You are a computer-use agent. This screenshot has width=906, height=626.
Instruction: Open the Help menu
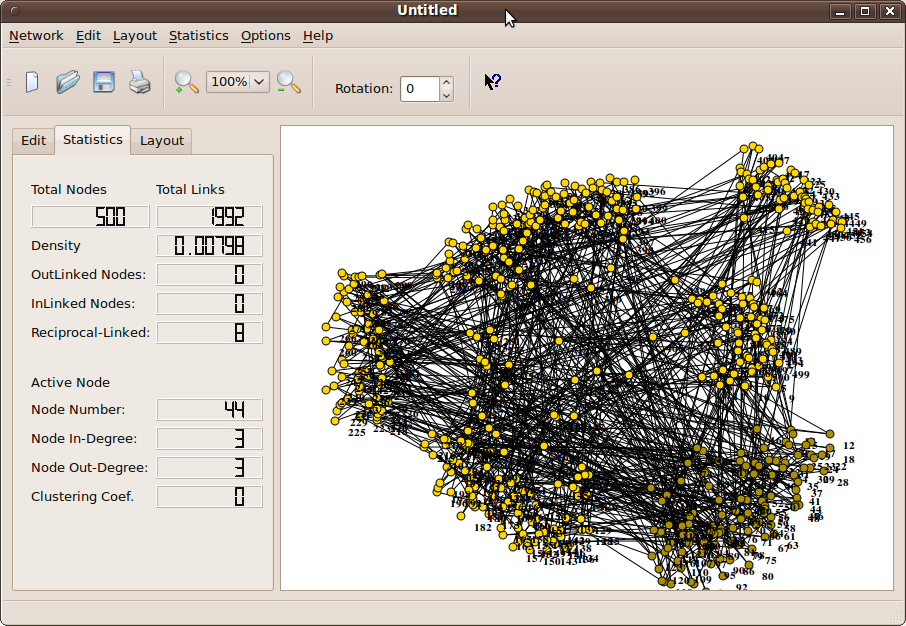click(x=318, y=35)
